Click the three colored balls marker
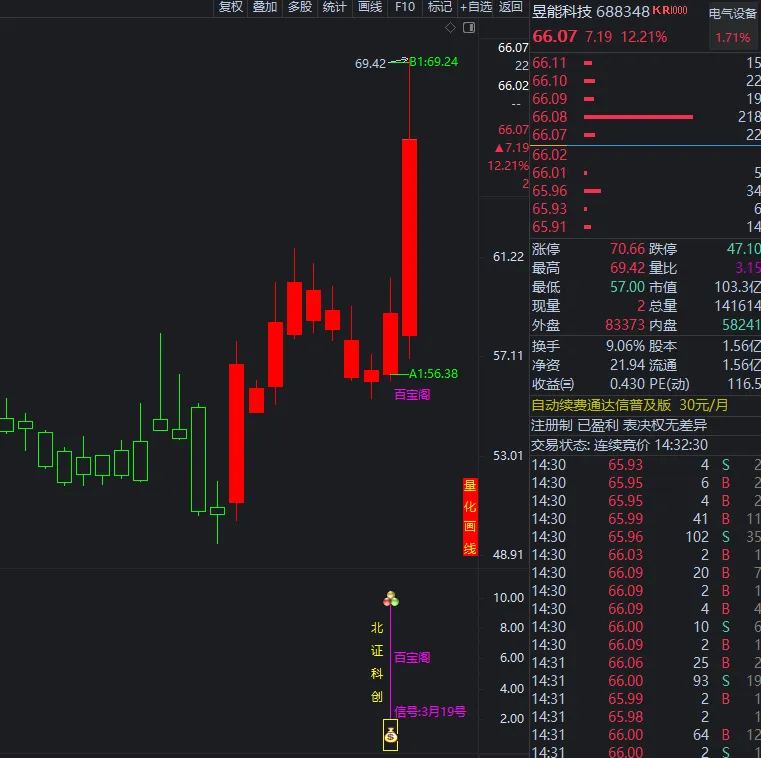 (391, 599)
